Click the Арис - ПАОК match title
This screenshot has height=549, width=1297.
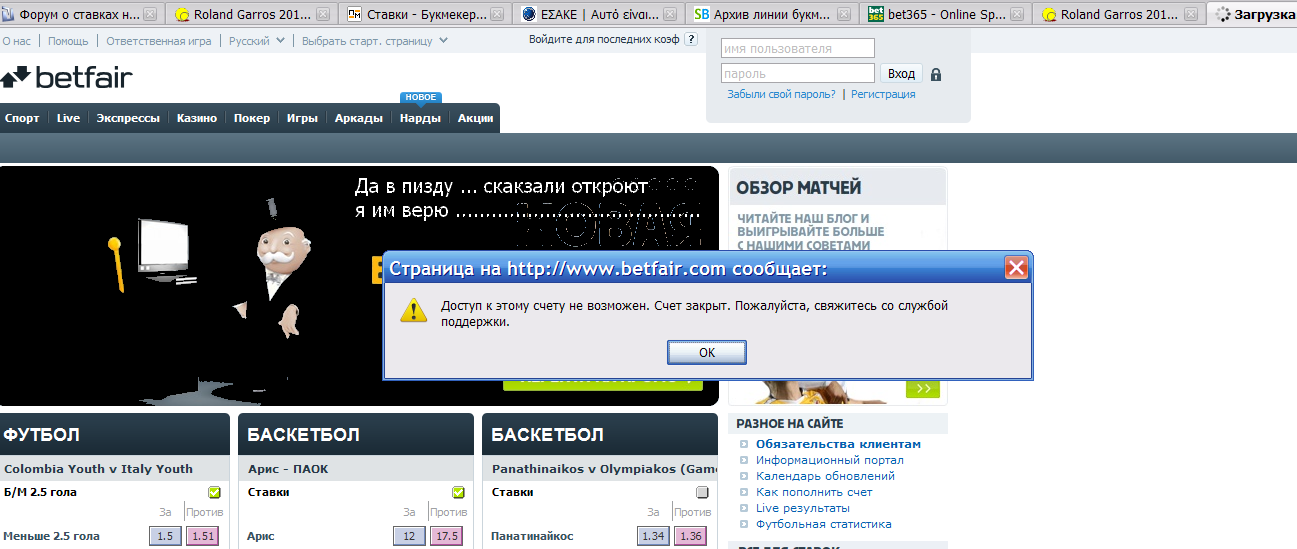pos(288,469)
